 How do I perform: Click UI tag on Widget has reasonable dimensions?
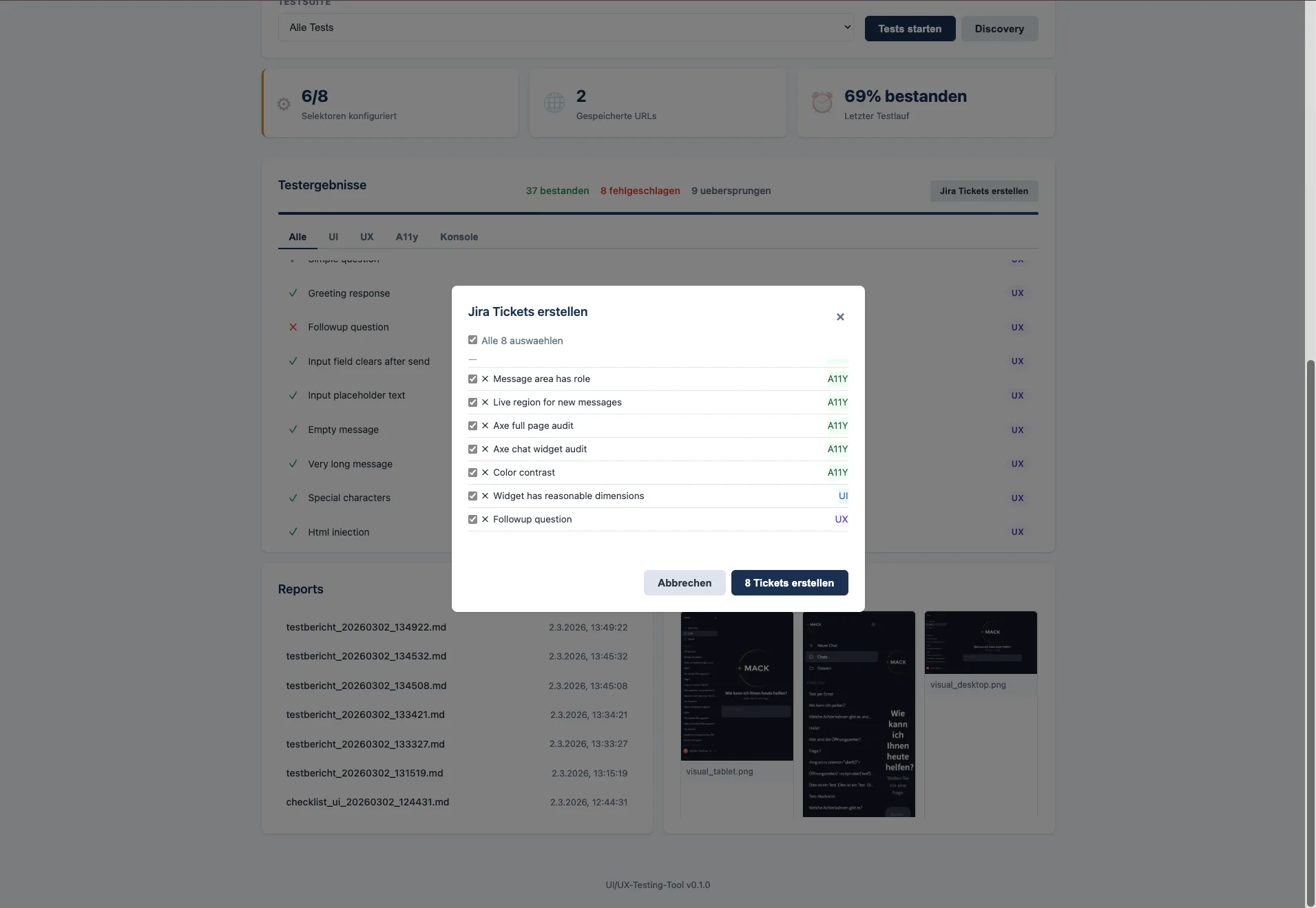click(x=843, y=496)
